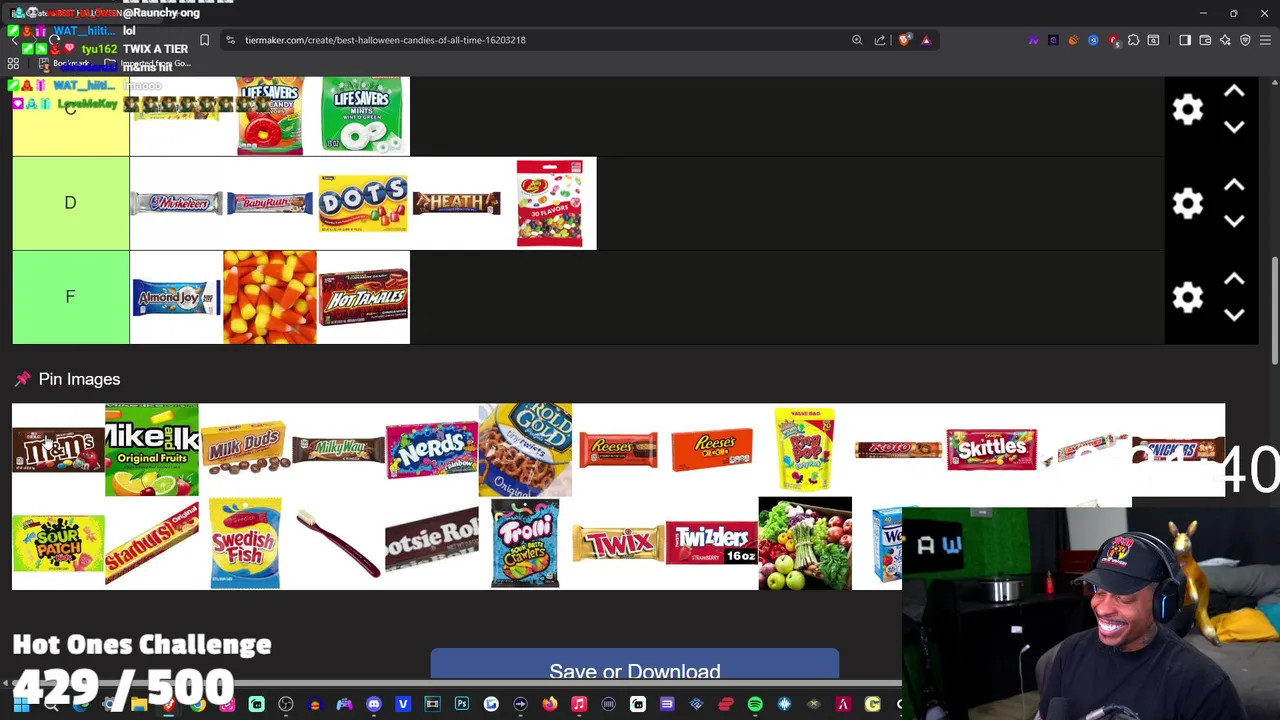Select the Ring Pop image
Screen dimensions: 1280x720
[805, 450]
